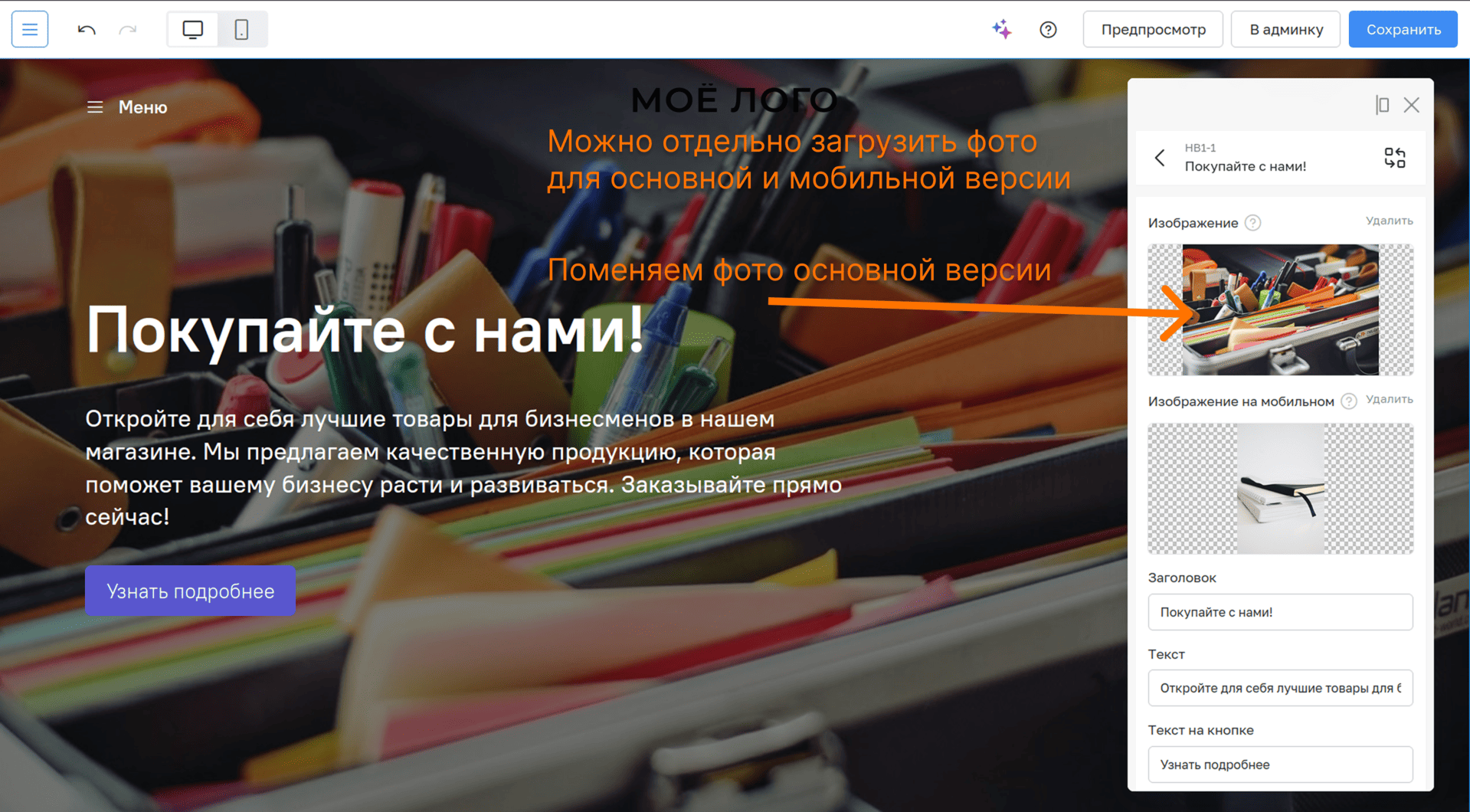Close the block settings panel

coord(1412,105)
